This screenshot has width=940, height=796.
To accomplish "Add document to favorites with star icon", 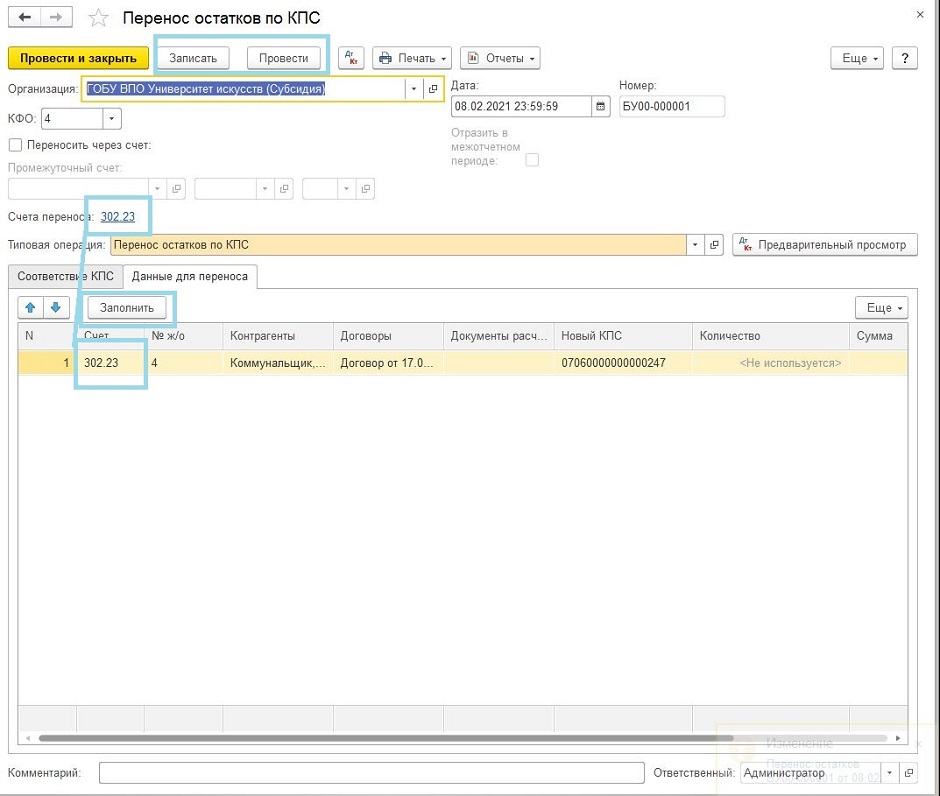I will click(98, 19).
